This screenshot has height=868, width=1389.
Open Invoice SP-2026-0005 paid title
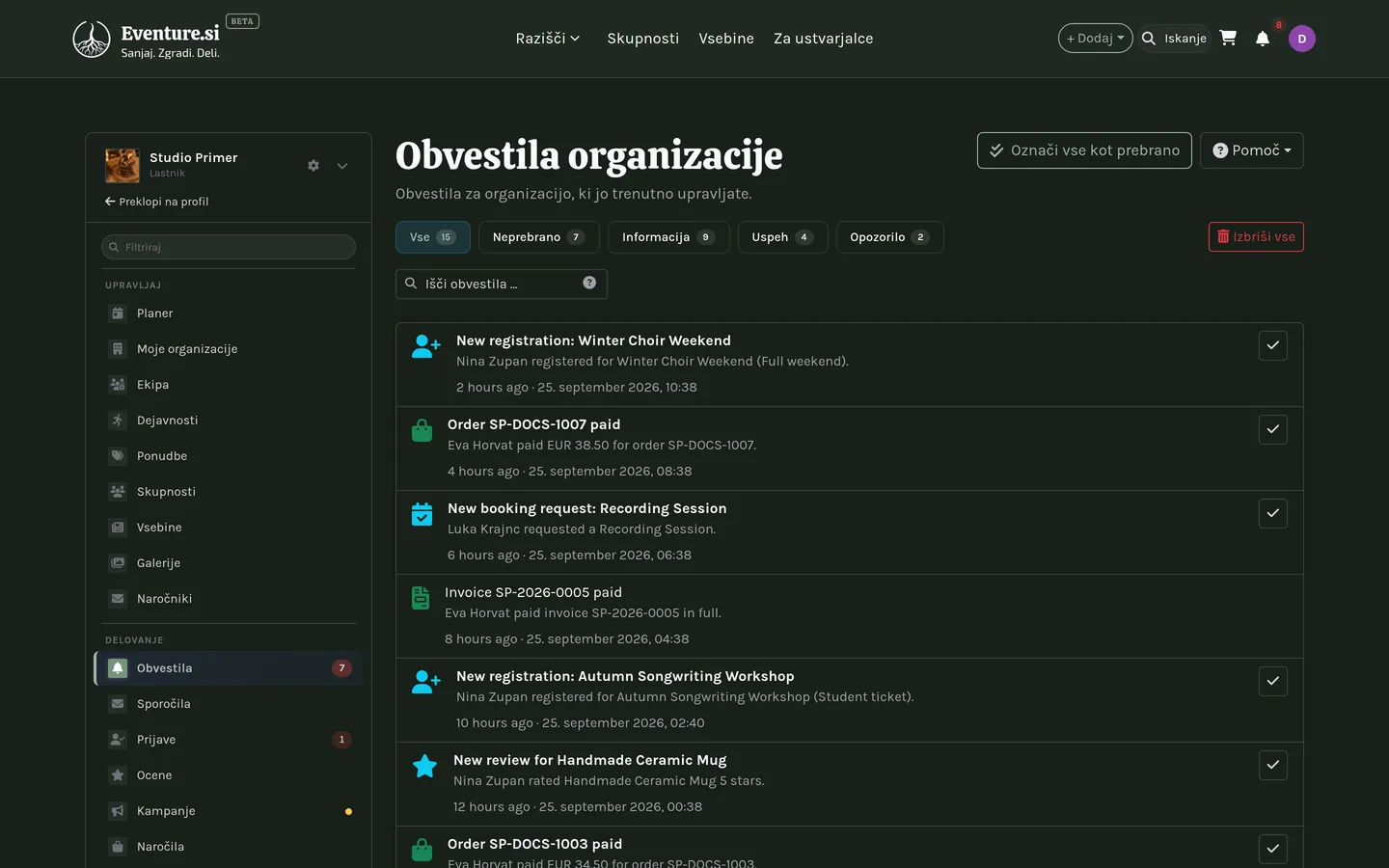pyautogui.click(x=533, y=592)
